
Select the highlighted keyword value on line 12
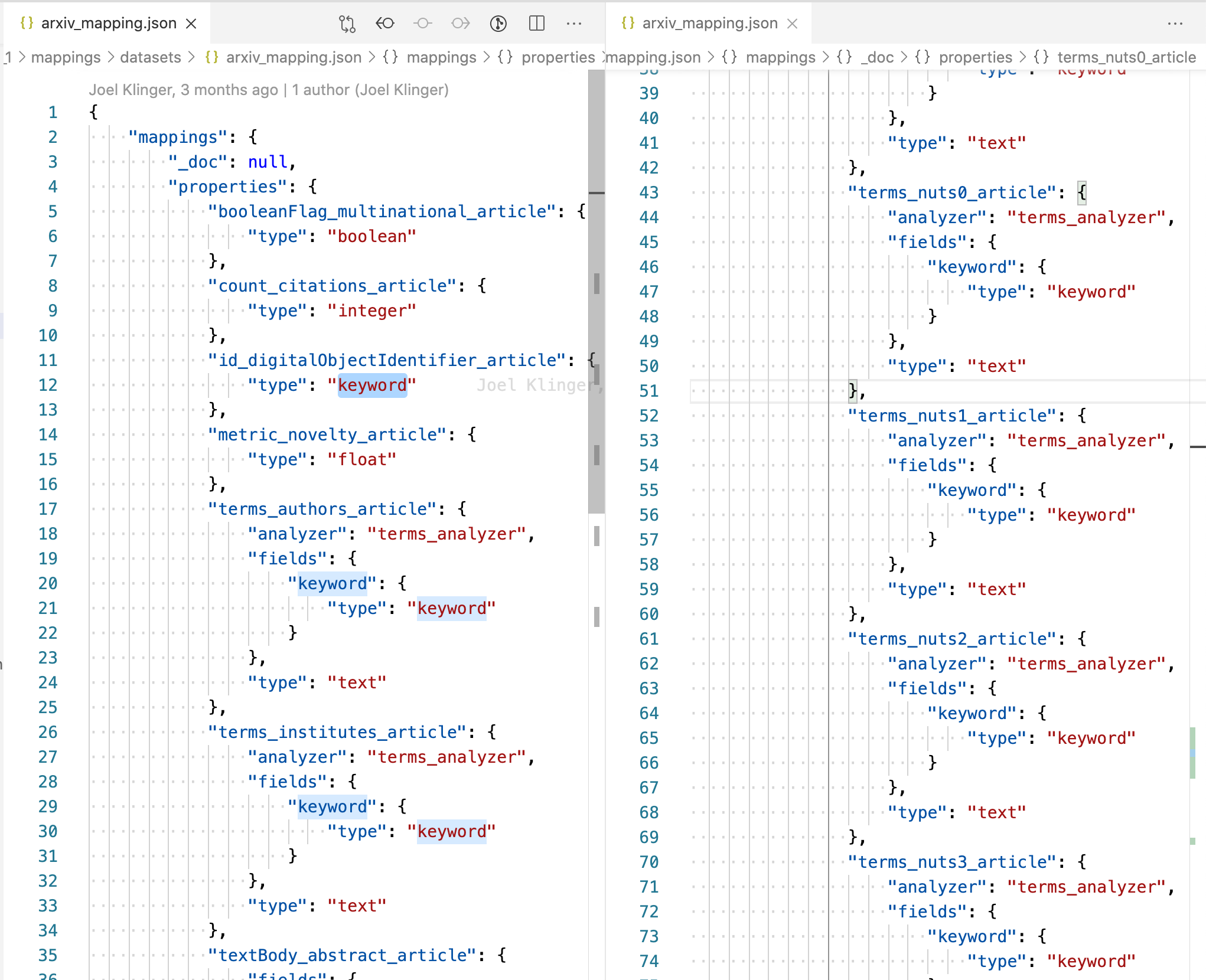click(373, 385)
